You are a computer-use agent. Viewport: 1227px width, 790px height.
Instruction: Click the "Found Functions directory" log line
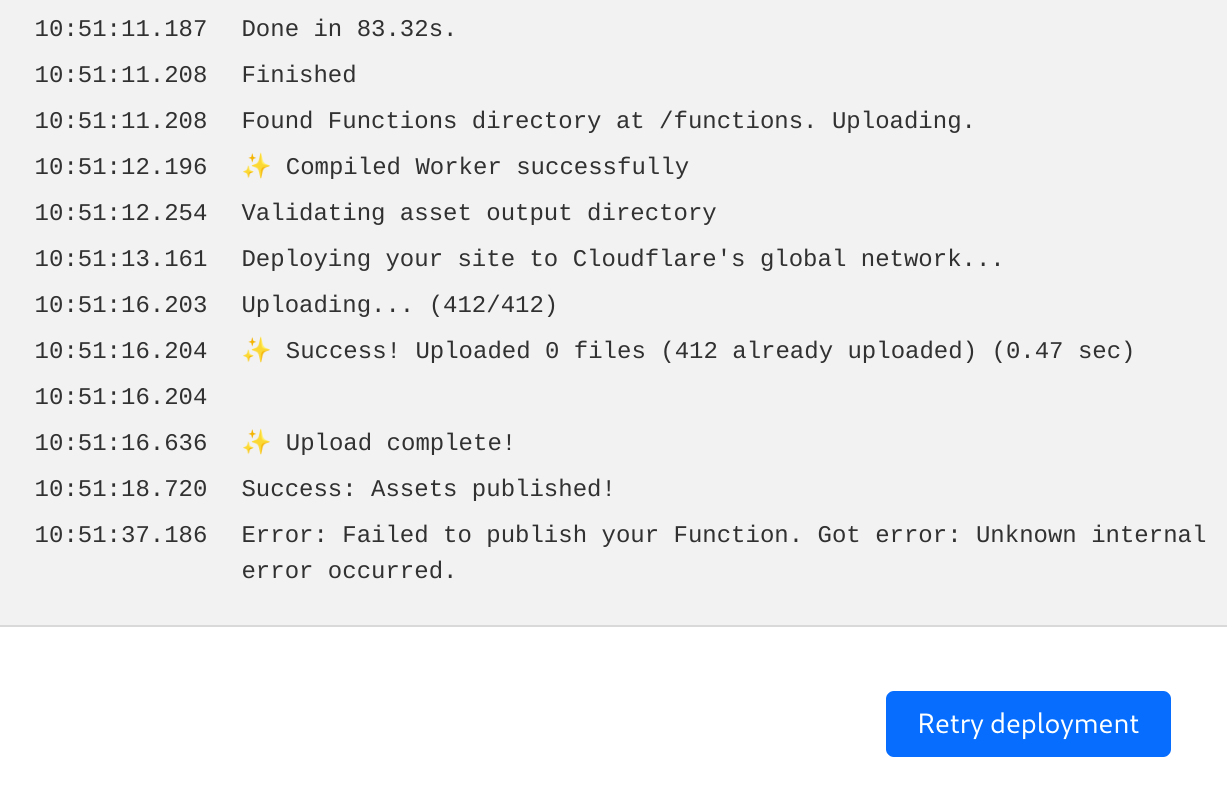[607, 122]
